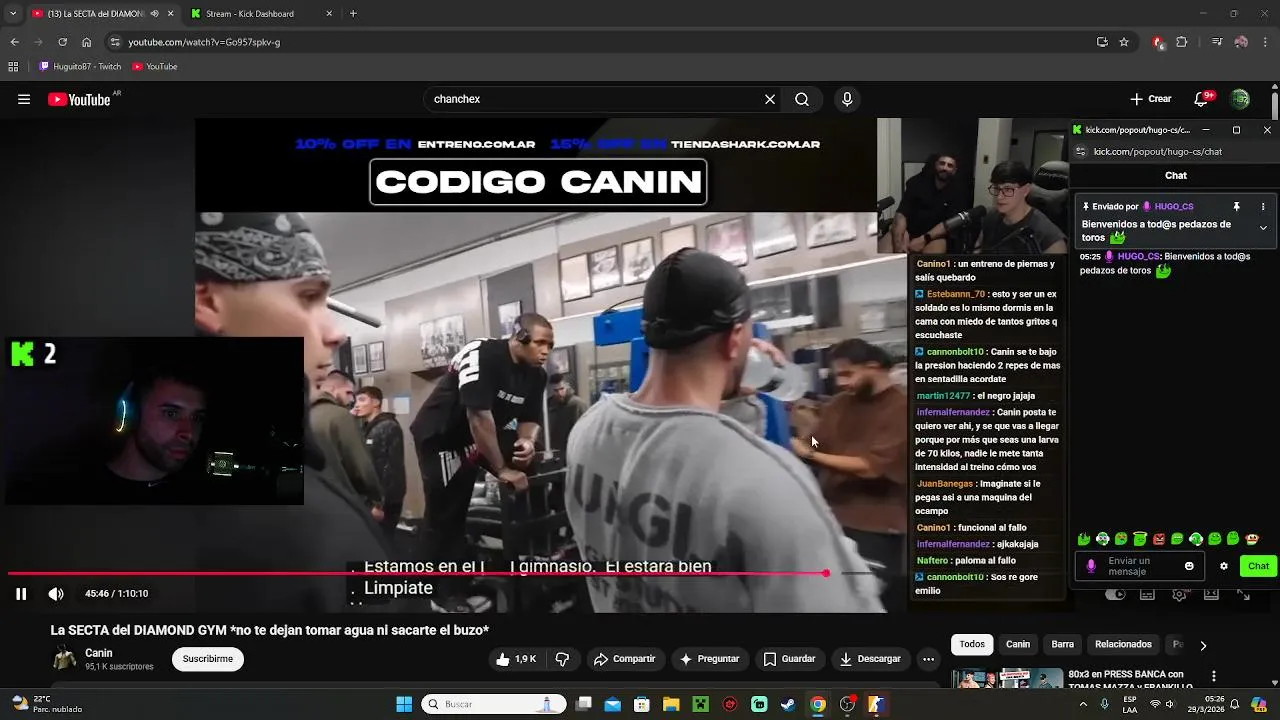Focus the Kick chat Enviar un mensaje field
Image resolution: width=1280 pixels, height=720 pixels.
[1138, 566]
